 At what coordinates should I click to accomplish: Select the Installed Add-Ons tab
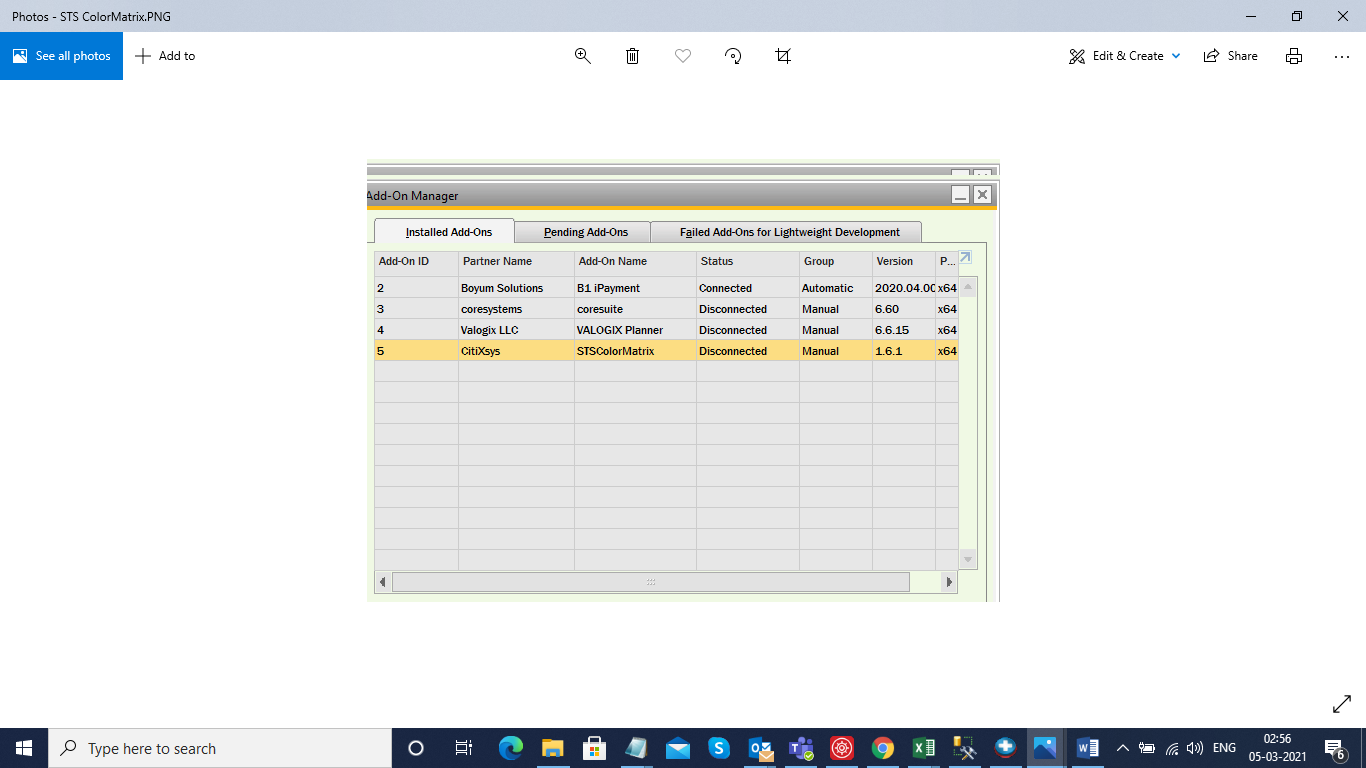[448, 232]
